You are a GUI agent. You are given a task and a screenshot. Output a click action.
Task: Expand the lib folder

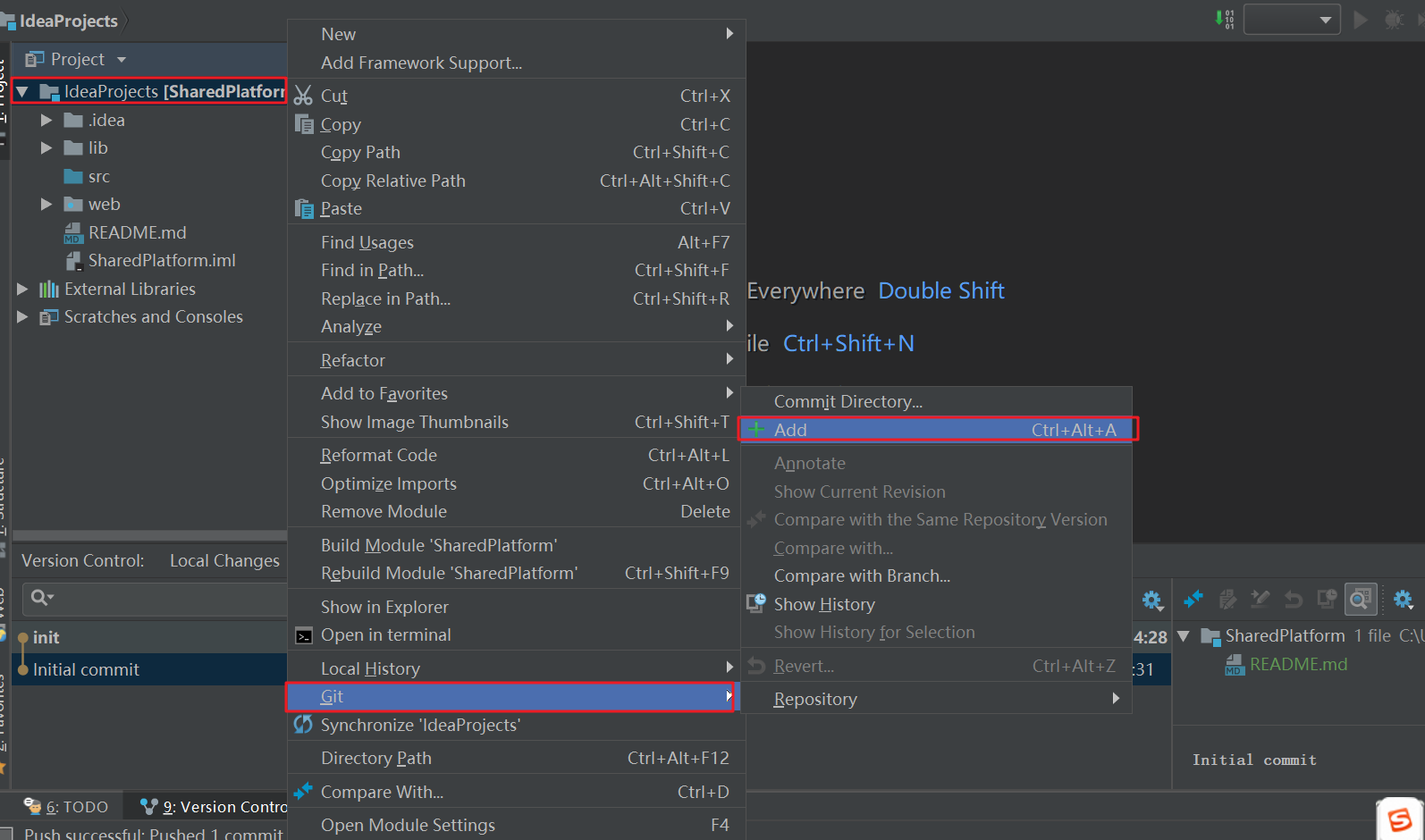(x=46, y=148)
